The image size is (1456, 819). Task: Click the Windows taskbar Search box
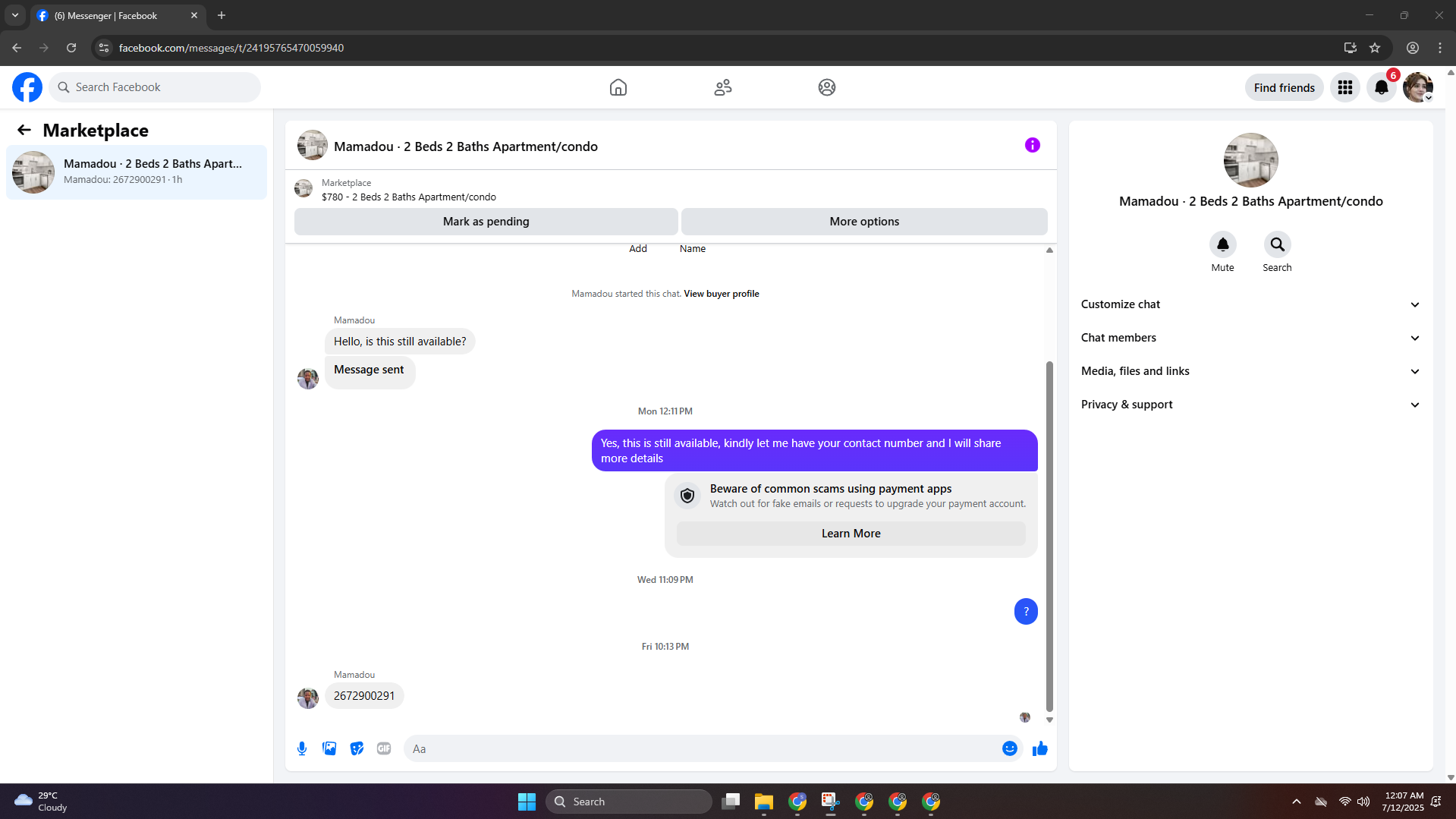[629, 802]
